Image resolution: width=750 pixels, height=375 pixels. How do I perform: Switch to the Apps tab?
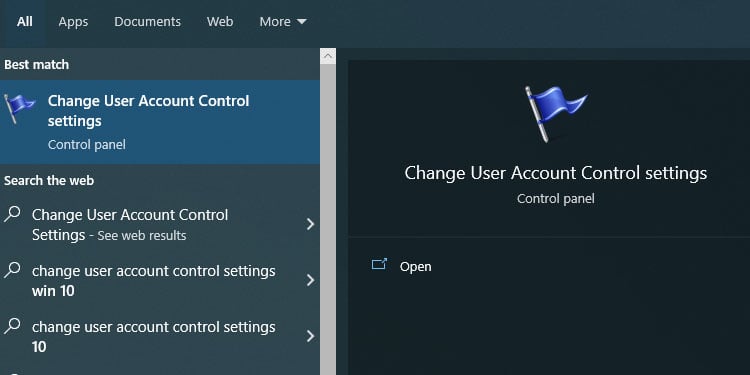pos(73,22)
